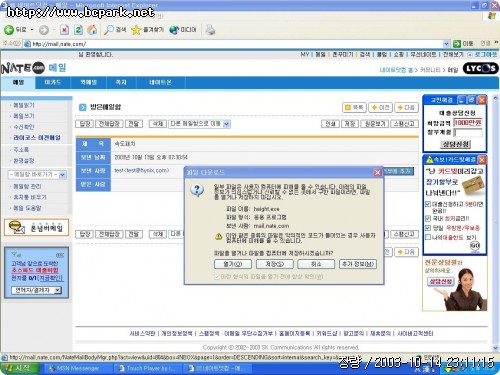Open the browser Home icon
The image size is (500, 375).
coord(92,30)
